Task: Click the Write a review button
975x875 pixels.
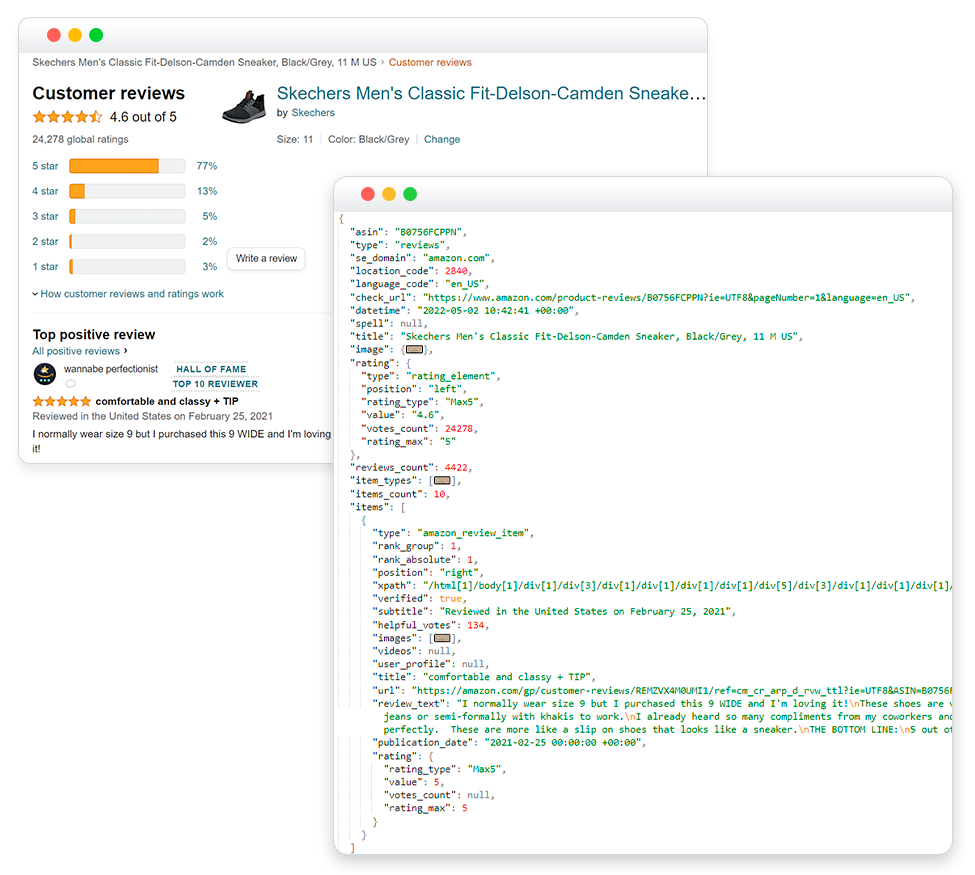Action: pyautogui.click(x=266, y=259)
